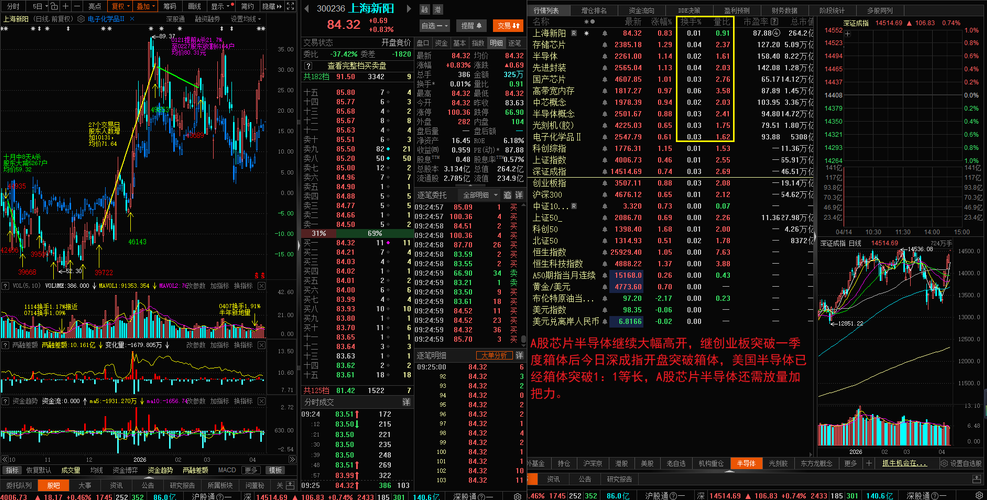Open the 全部明细 filter dropdown

(x=480, y=195)
